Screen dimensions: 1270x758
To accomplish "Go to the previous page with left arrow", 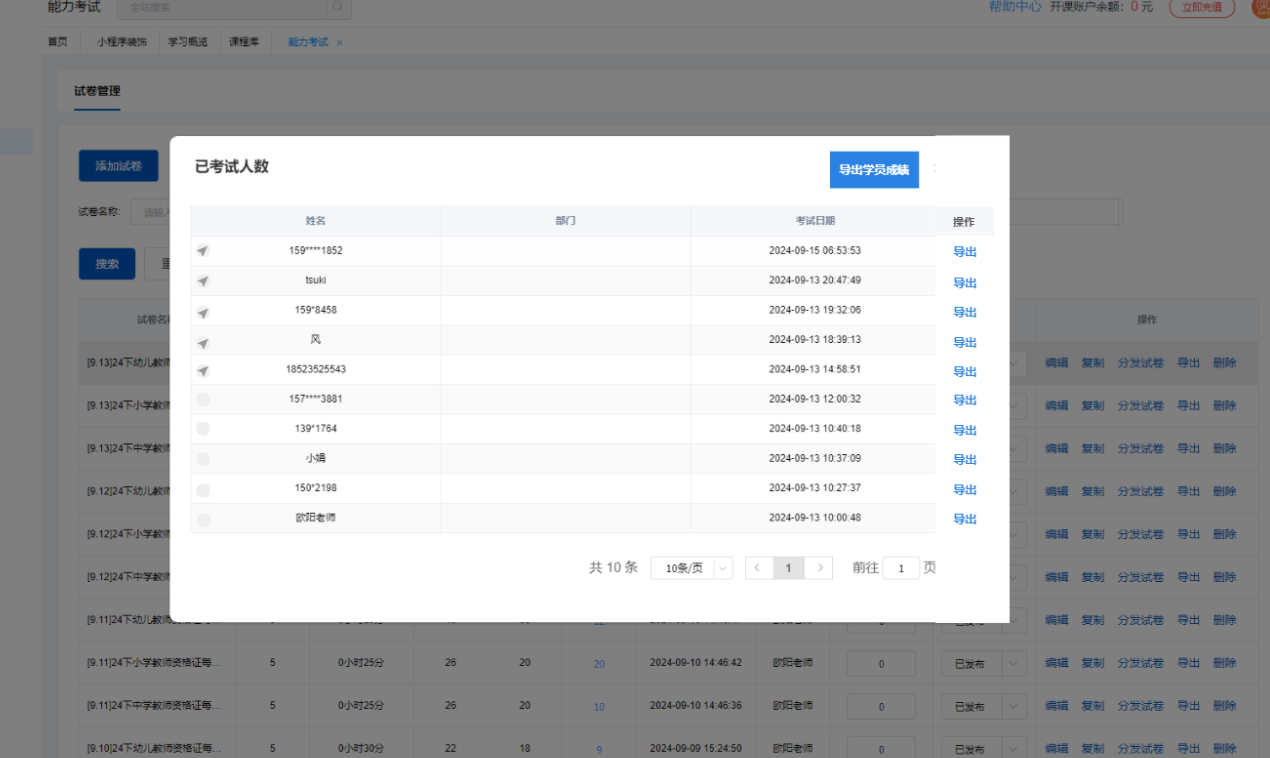I will tap(757, 568).
